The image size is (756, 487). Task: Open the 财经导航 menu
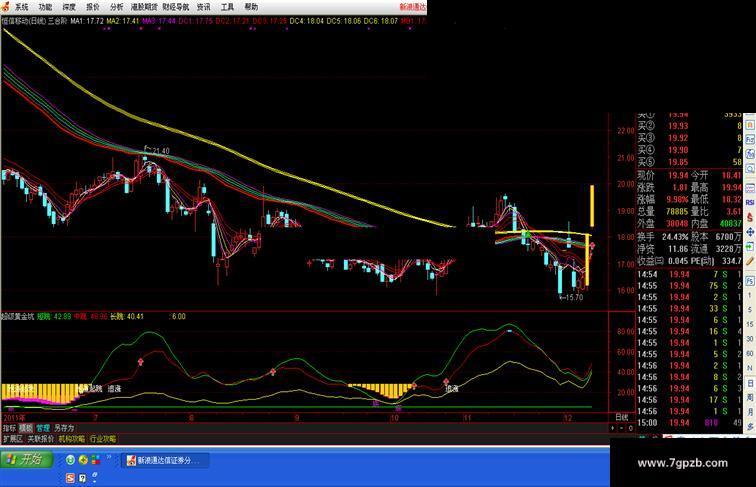(x=176, y=7)
